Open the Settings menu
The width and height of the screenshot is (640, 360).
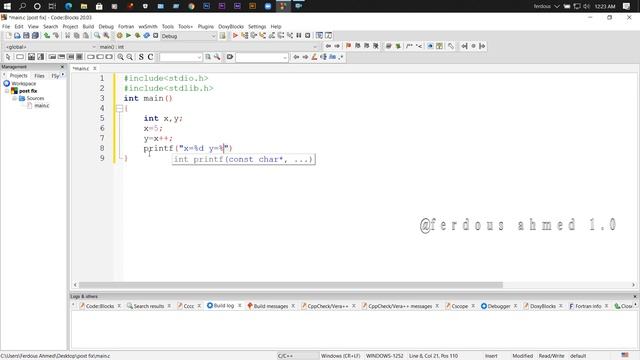[x=257, y=27]
